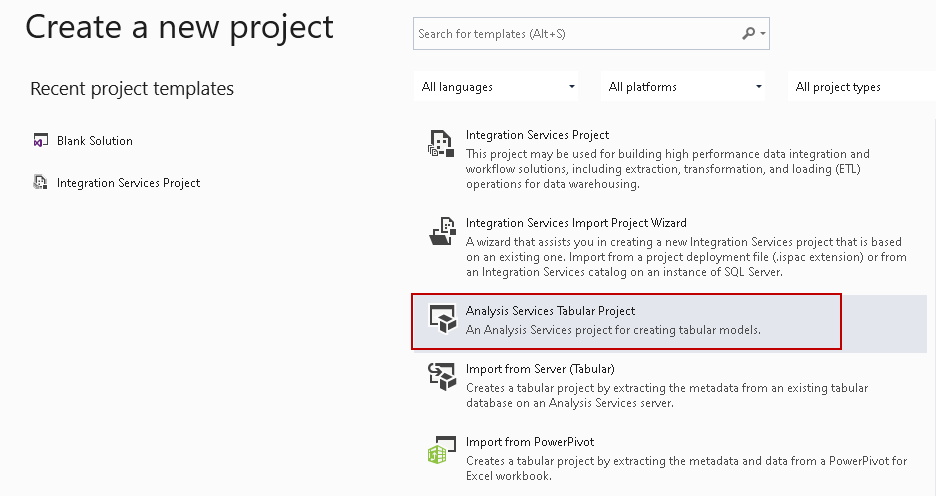Click the Import from PowerPivot description text

(686, 468)
